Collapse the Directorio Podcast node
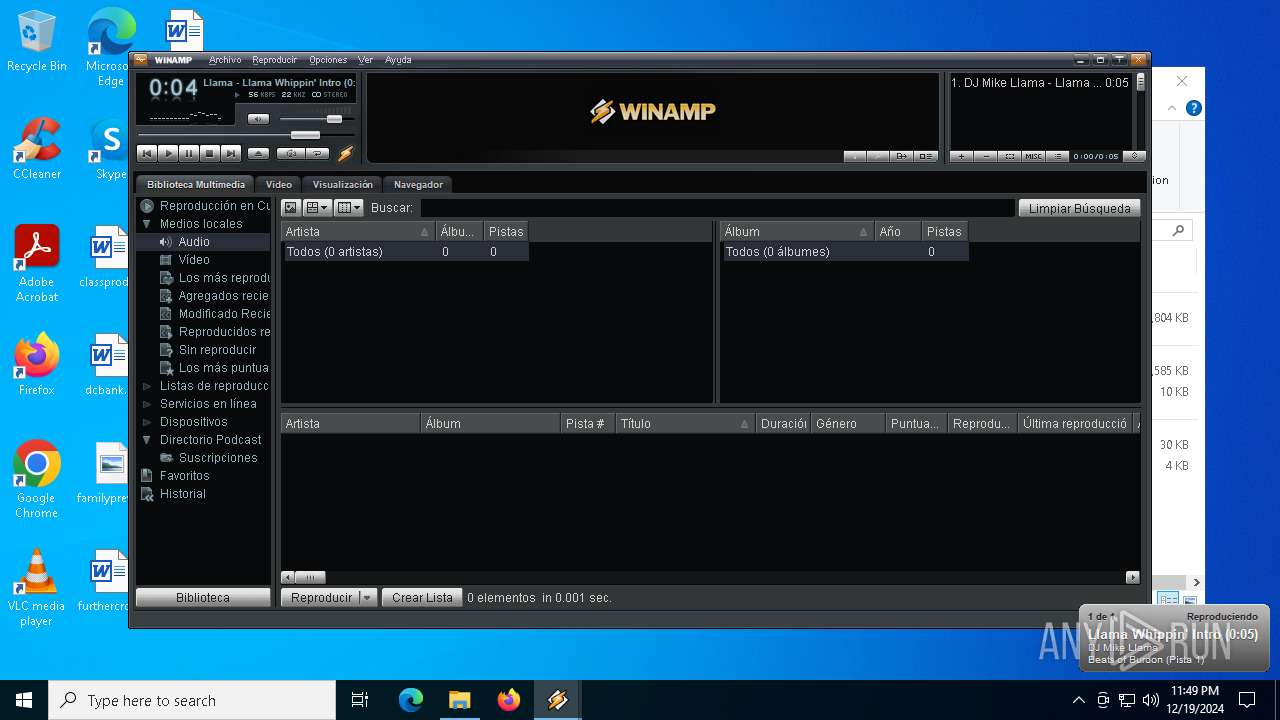 (x=147, y=440)
